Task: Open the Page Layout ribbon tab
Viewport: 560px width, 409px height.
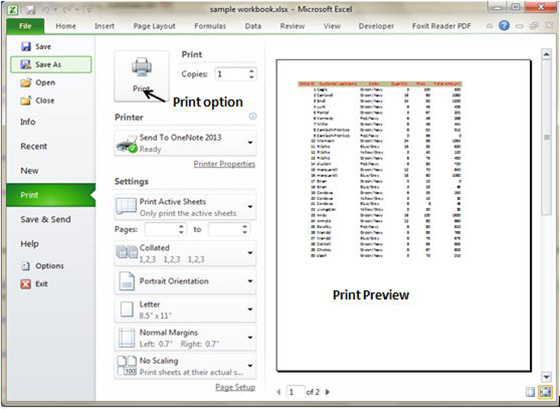Action: [154, 26]
